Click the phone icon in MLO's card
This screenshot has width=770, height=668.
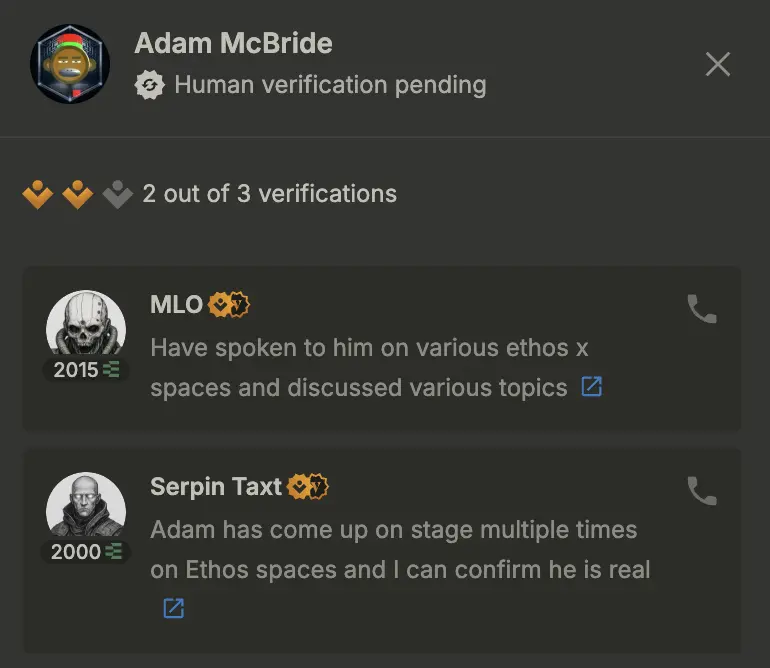tap(702, 309)
